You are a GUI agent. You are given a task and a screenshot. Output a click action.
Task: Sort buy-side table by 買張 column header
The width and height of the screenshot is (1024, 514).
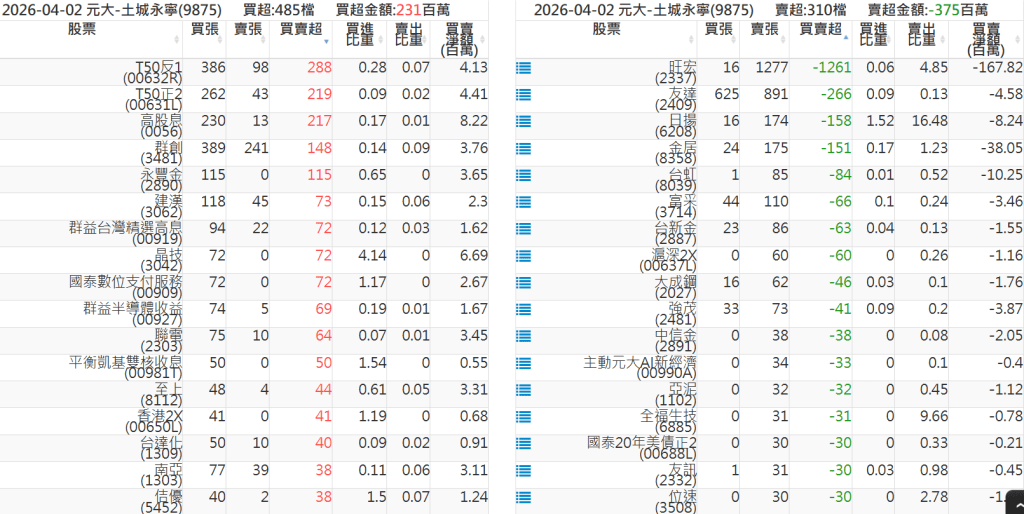pos(204,30)
